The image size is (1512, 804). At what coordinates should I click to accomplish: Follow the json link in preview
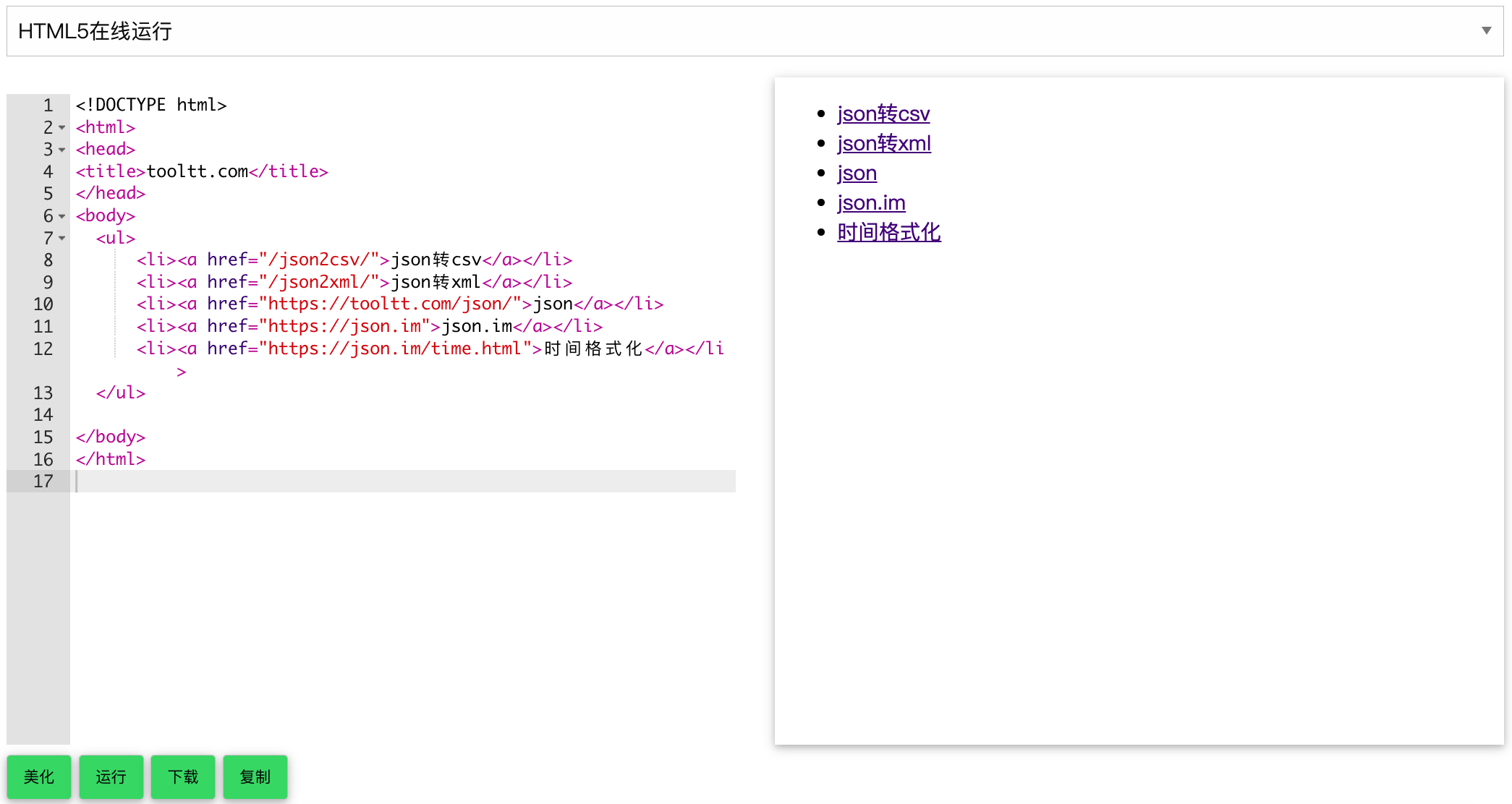(857, 174)
